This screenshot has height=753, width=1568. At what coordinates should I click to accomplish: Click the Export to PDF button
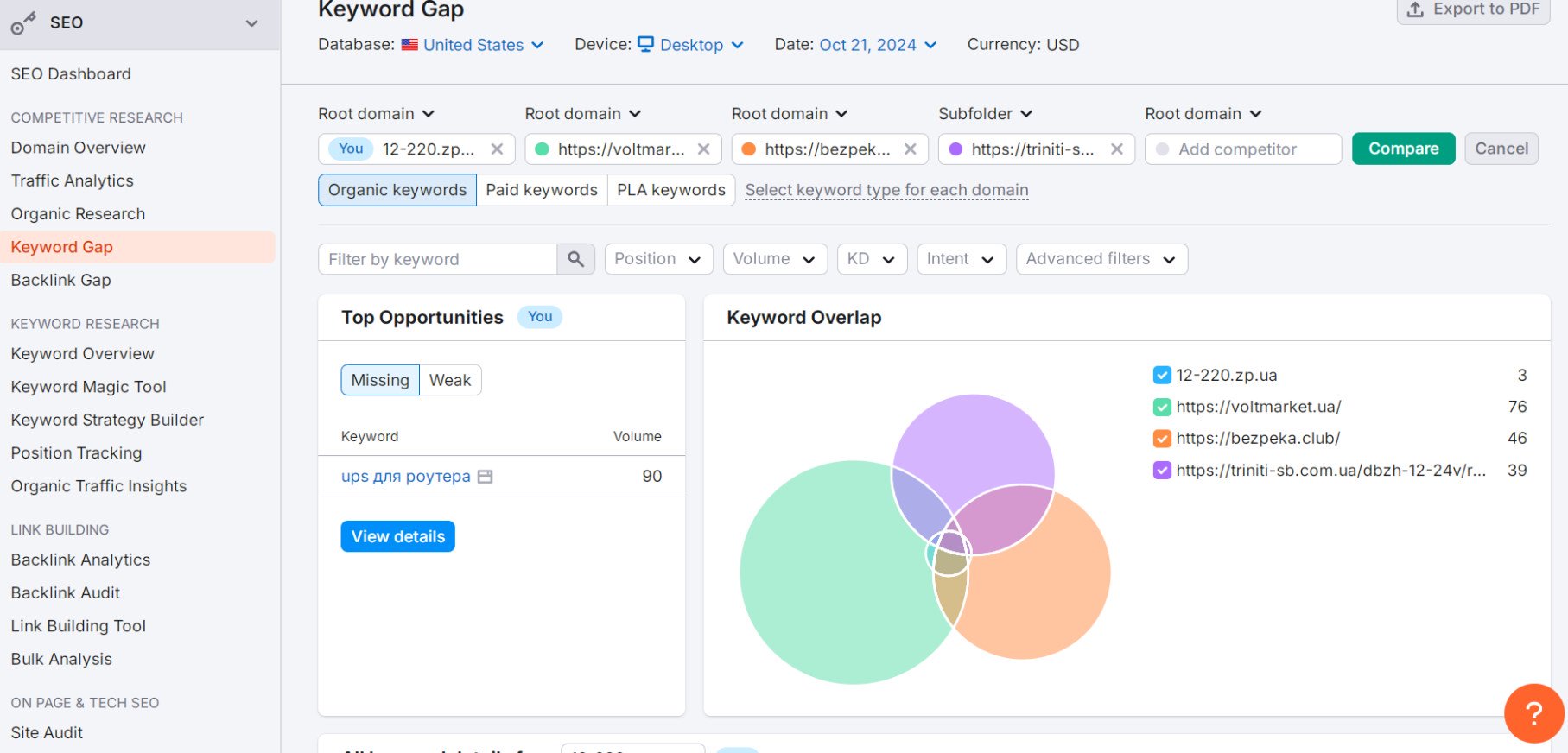tap(1473, 9)
